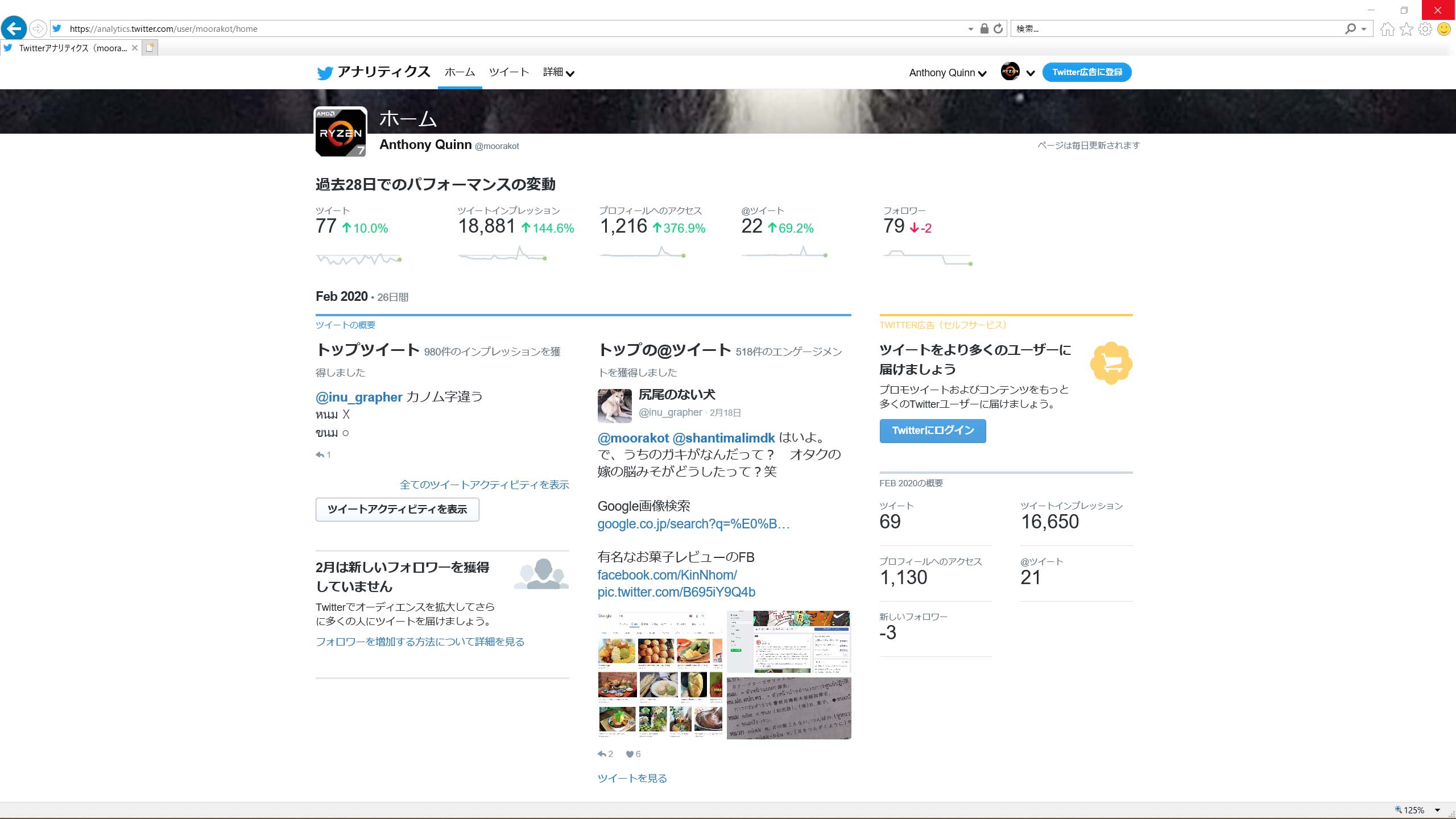Open the address bar history dropdown

click(970, 29)
